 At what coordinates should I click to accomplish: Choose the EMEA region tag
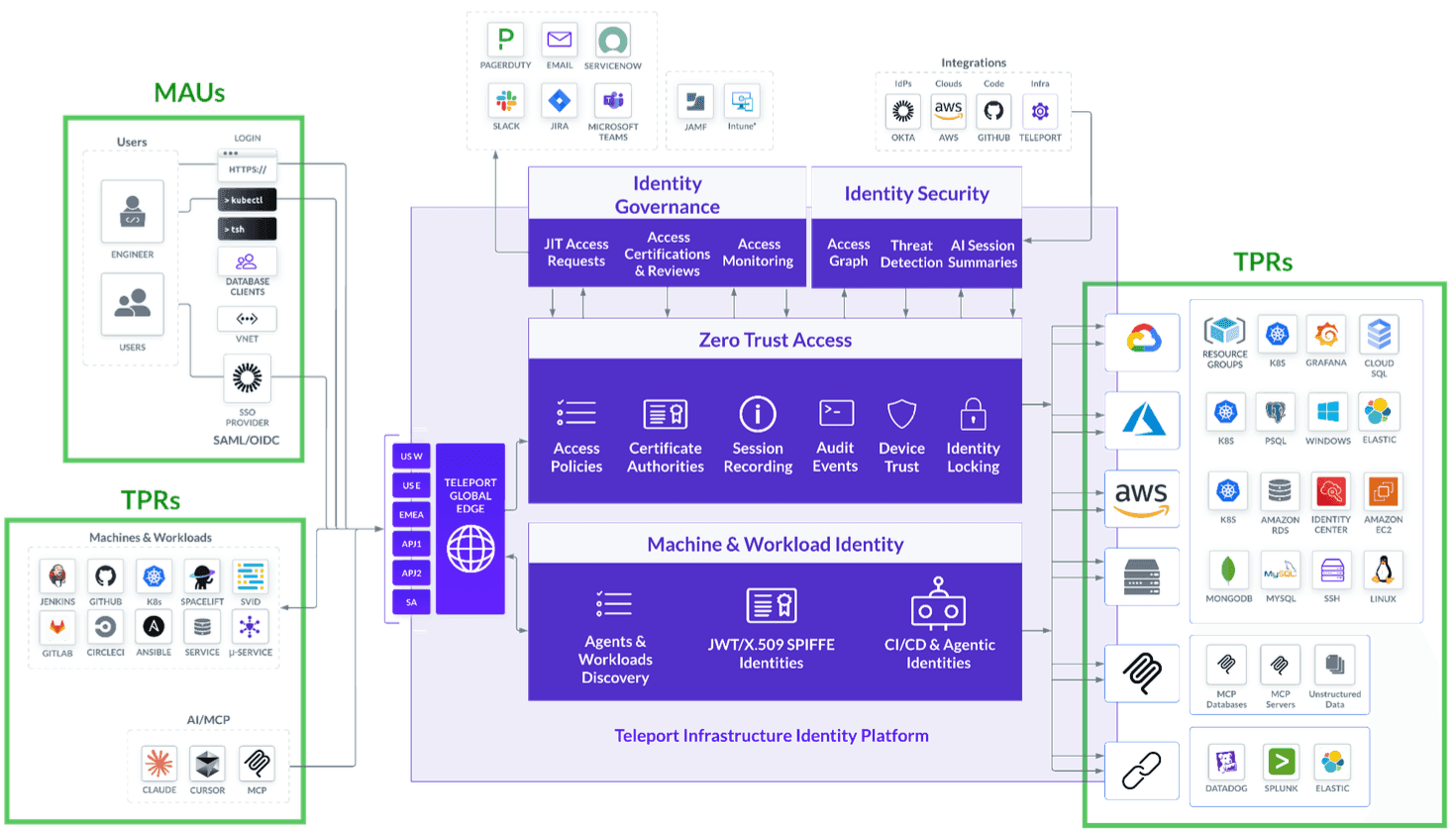(x=411, y=515)
